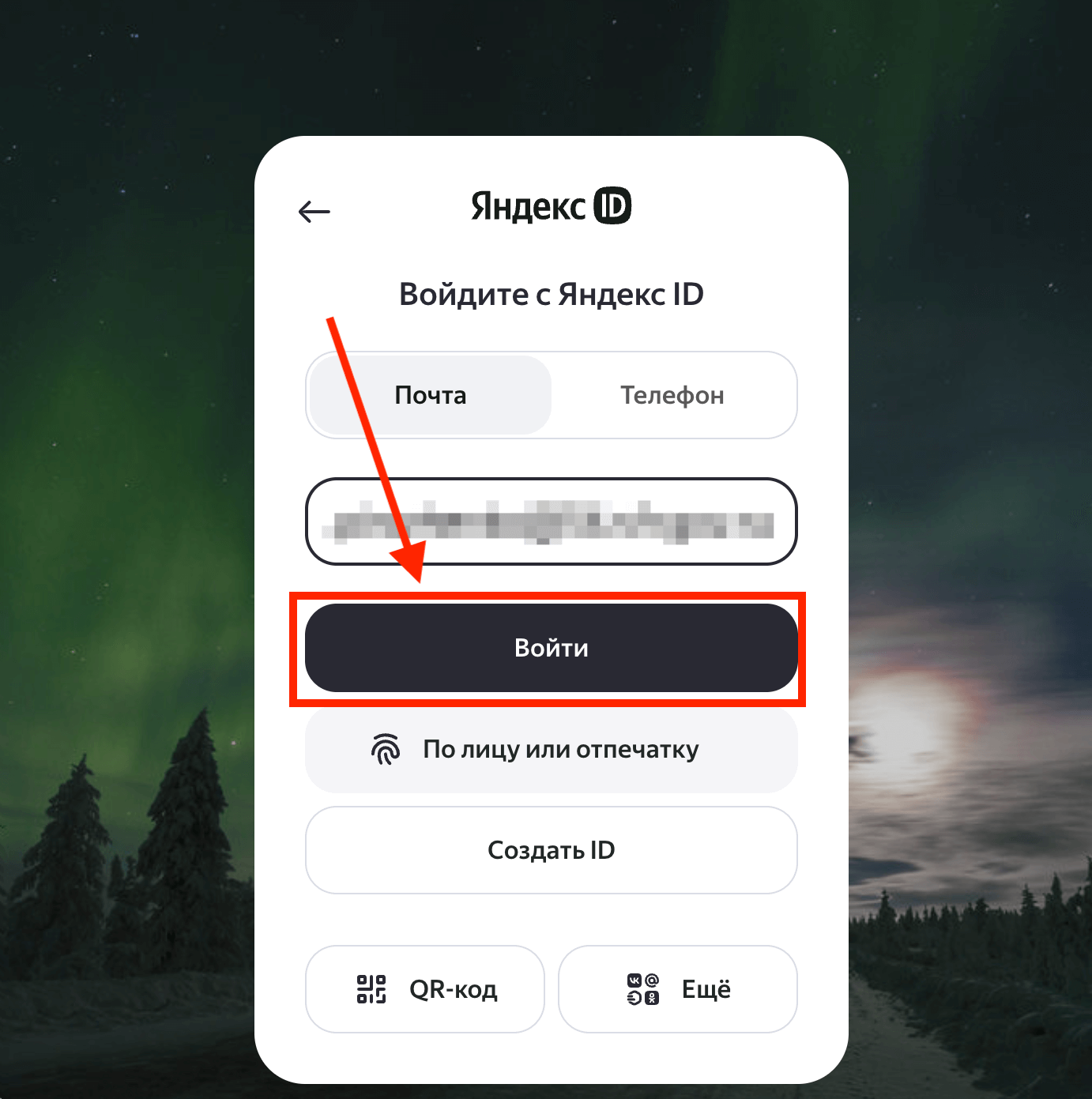Click the Яндекс wordmark in the logo
1092x1099 pixels.
coord(528,206)
